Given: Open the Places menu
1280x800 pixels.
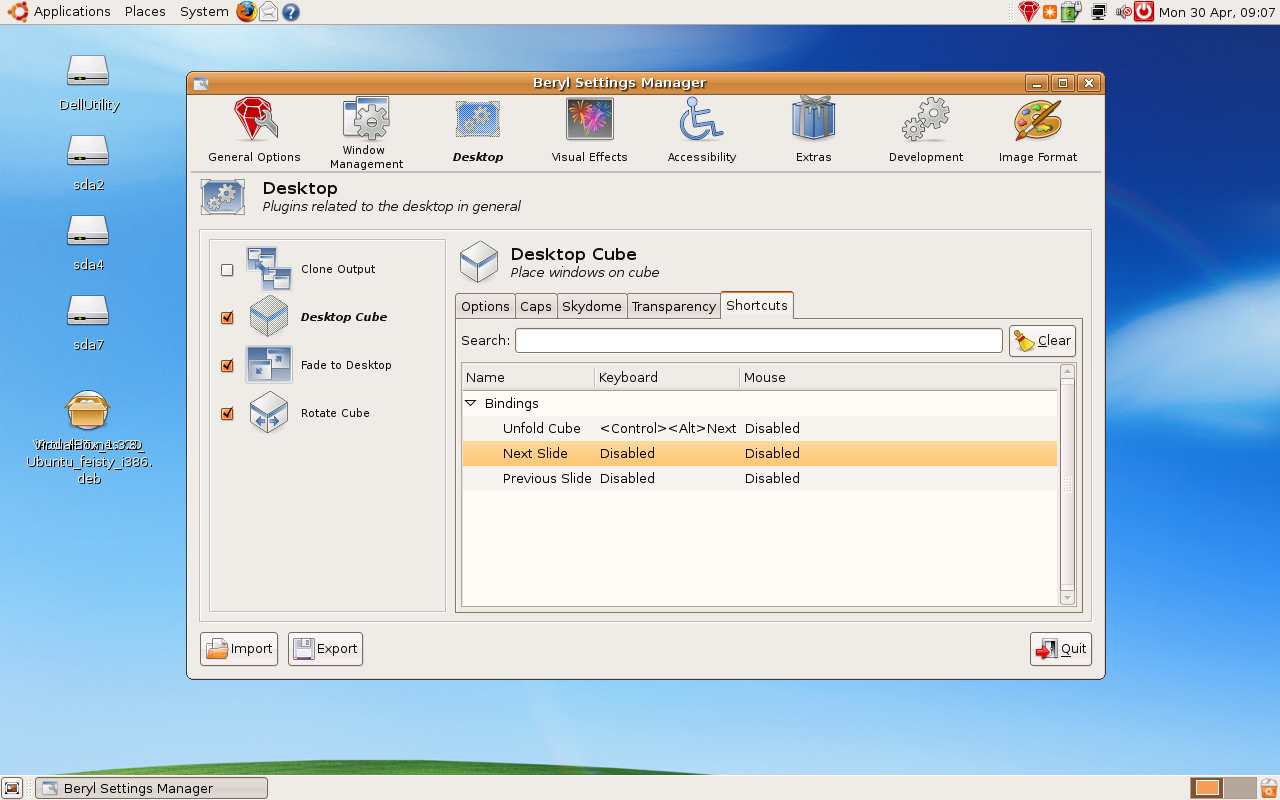Looking at the screenshot, I should [x=145, y=12].
